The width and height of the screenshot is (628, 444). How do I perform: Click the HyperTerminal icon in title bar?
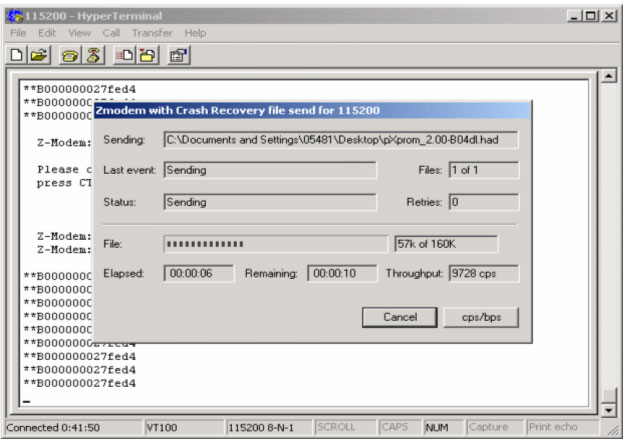click(x=13, y=15)
